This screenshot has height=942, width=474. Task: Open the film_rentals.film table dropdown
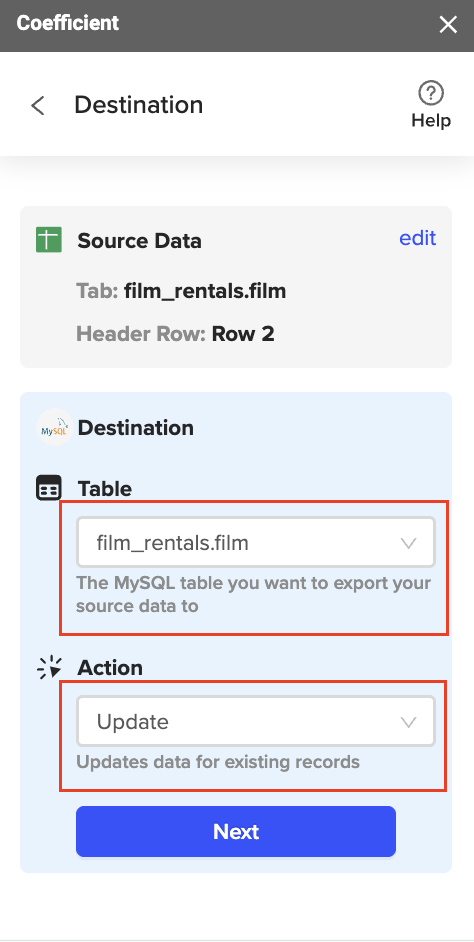pyautogui.click(x=256, y=542)
